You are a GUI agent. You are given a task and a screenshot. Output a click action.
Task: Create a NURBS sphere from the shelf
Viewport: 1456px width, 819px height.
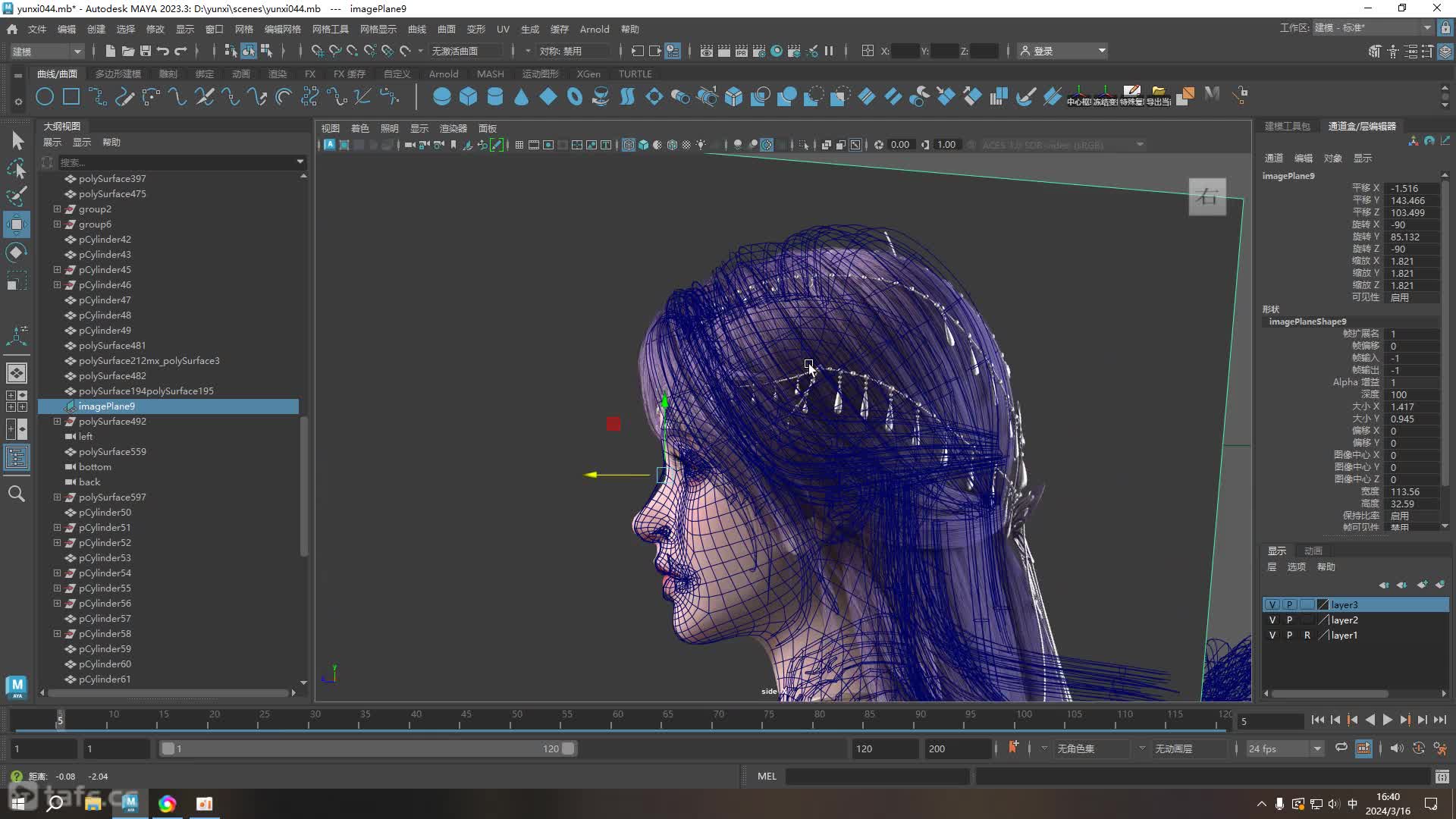pyautogui.click(x=441, y=96)
